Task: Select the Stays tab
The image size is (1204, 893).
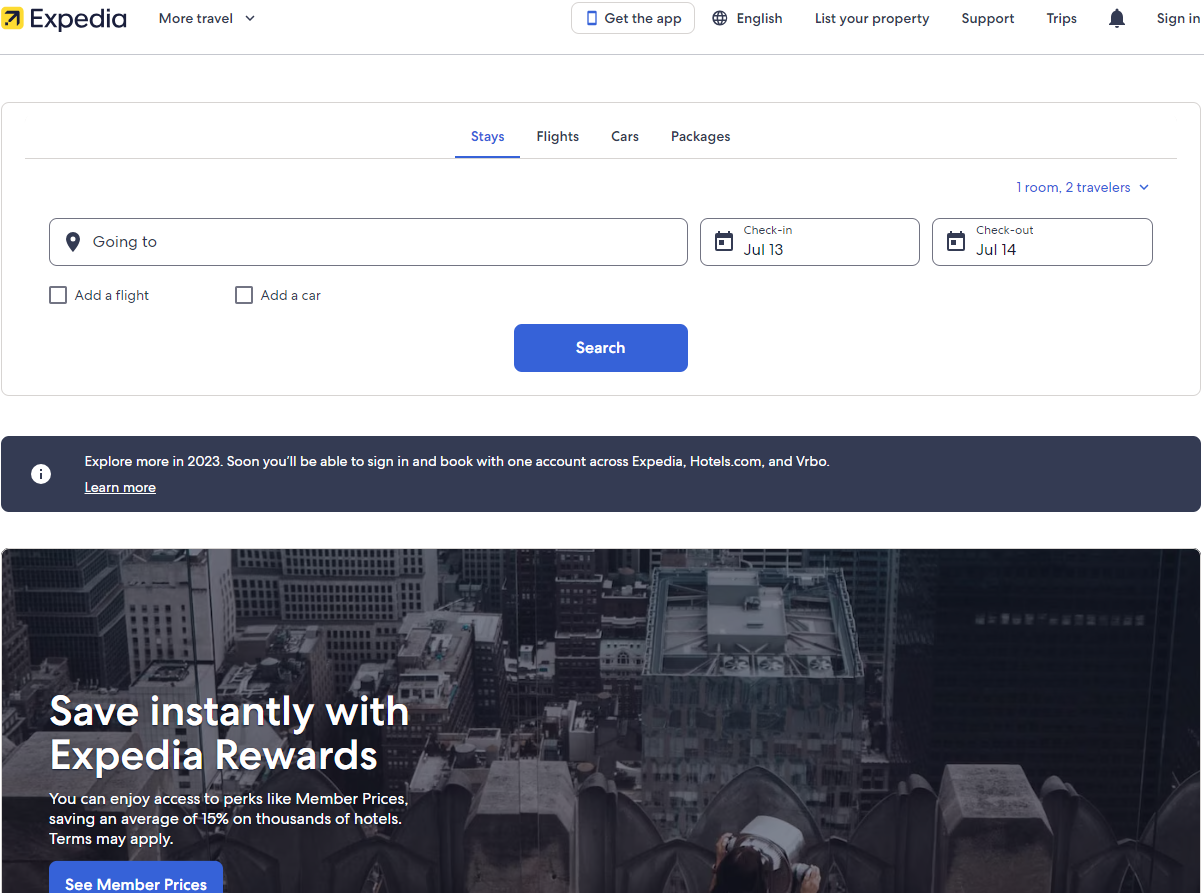Action: [x=487, y=137]
